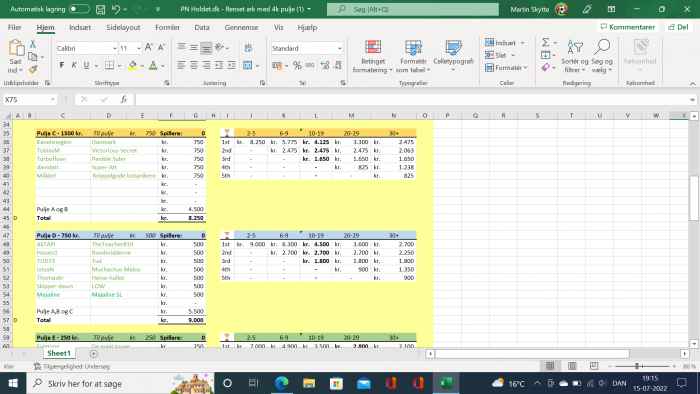Open Sortér og filtrer menu
Viewport: 700px width, 394px height.
coord(575,57)
